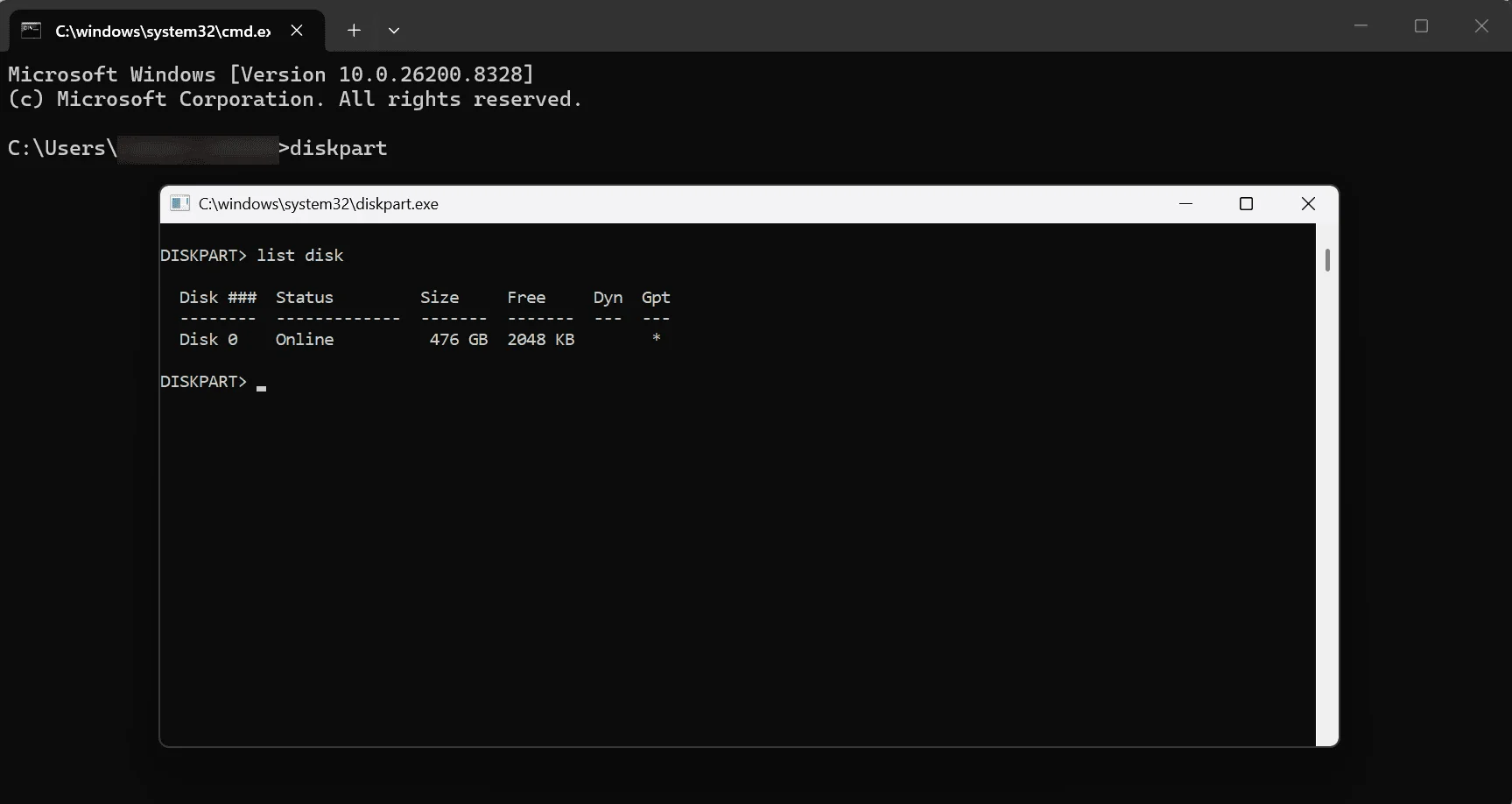Click the 'Status' column header
Screen dimensions: 1512x804
[x=305, y=298]
